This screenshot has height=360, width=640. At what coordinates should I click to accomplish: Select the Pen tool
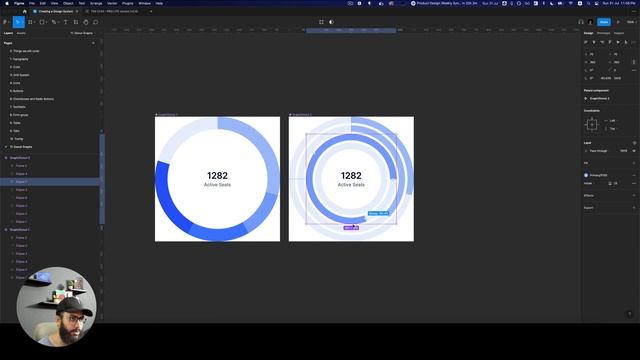pos(54,22)
